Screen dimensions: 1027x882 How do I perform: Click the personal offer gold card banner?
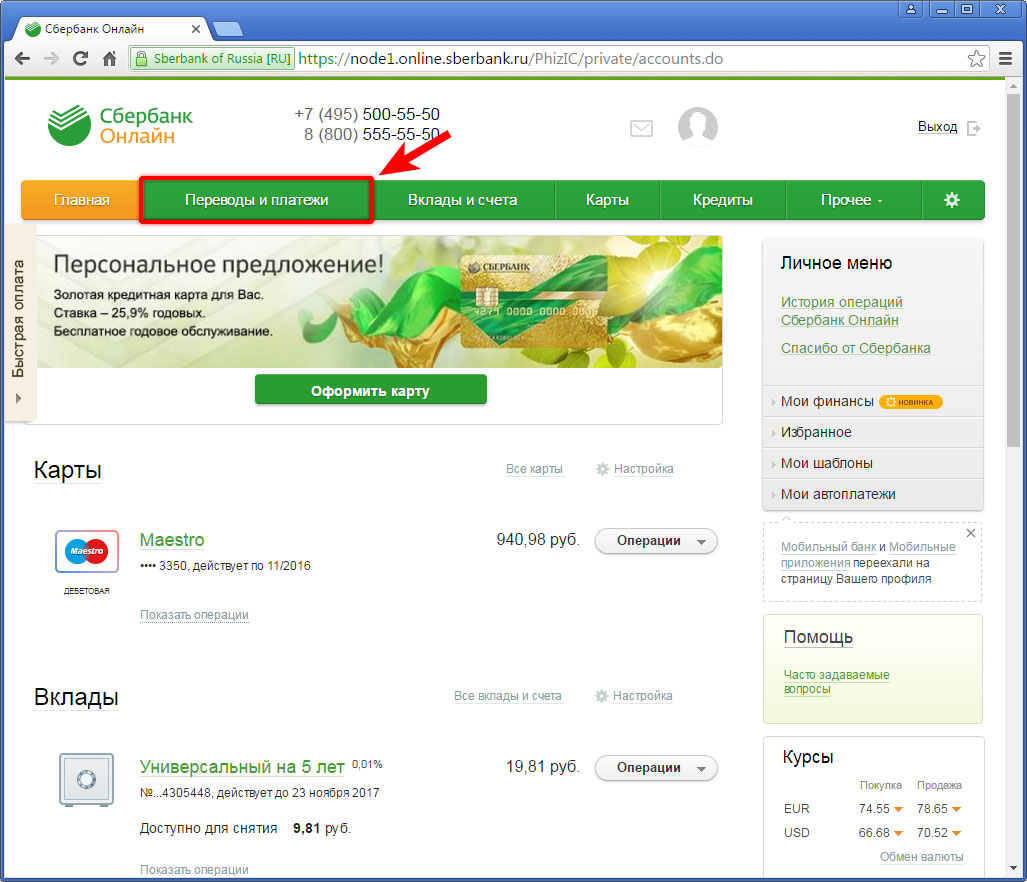(380, 302)
